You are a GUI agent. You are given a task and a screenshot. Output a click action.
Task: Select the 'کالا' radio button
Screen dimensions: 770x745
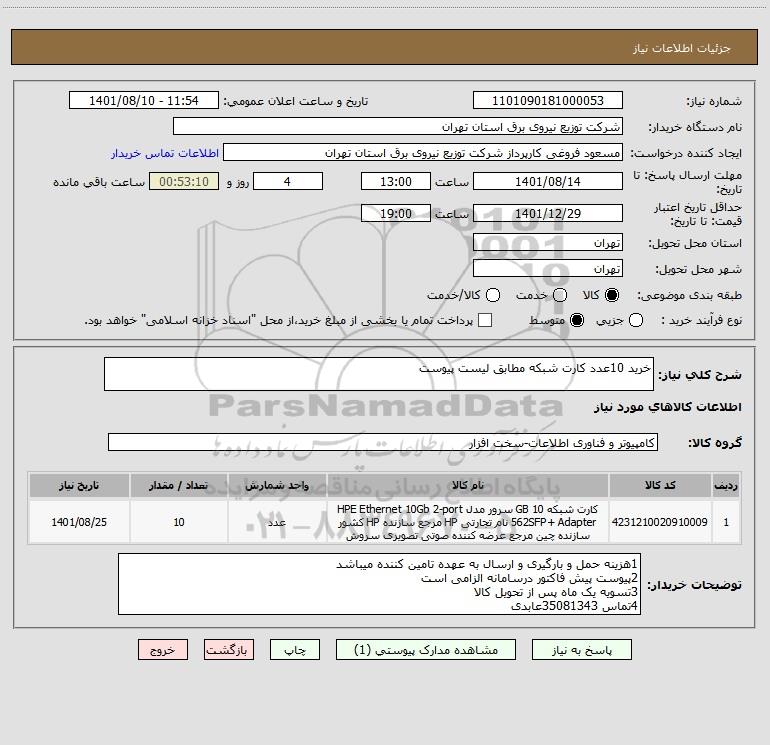[612, 295]
